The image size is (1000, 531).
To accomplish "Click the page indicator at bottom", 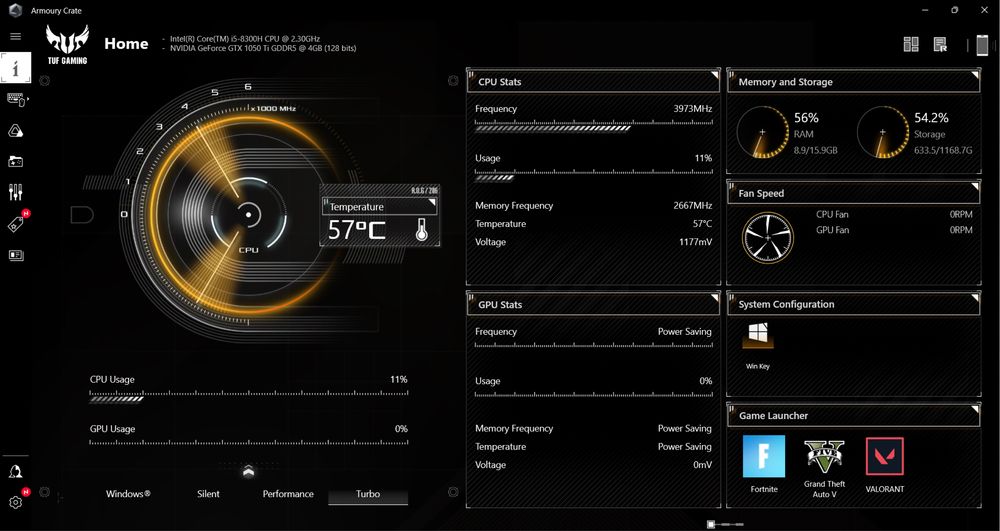I will (x=725, y=524).
